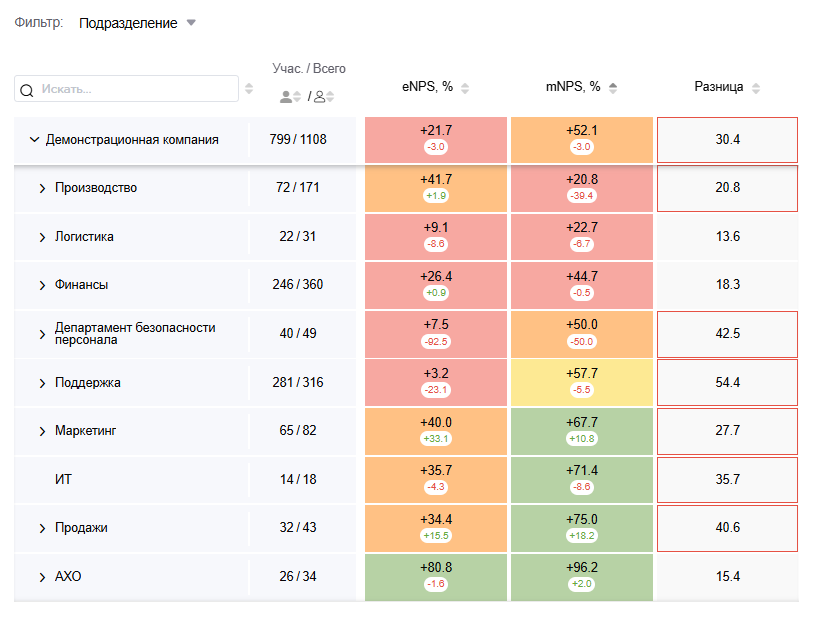Collapse the Демонстрационная компания row
This screenshot has height=620, width=833.
click(34, 140)
